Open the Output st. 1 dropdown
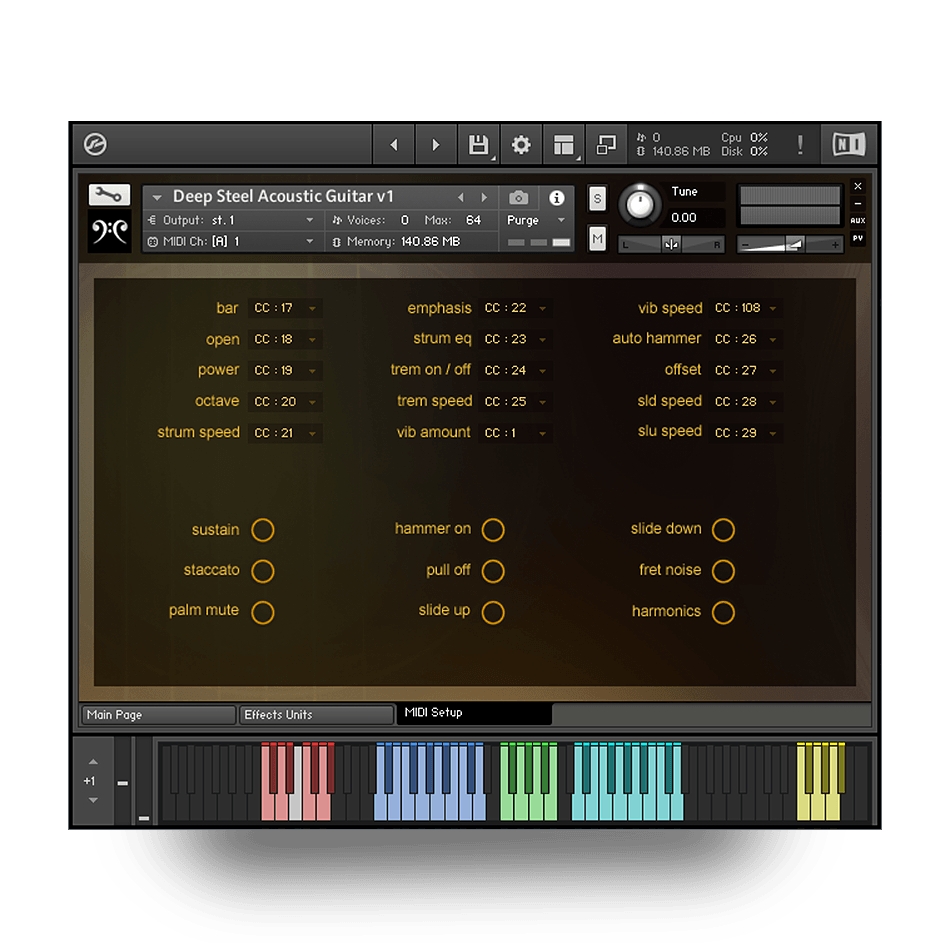 tap(231, 221)
